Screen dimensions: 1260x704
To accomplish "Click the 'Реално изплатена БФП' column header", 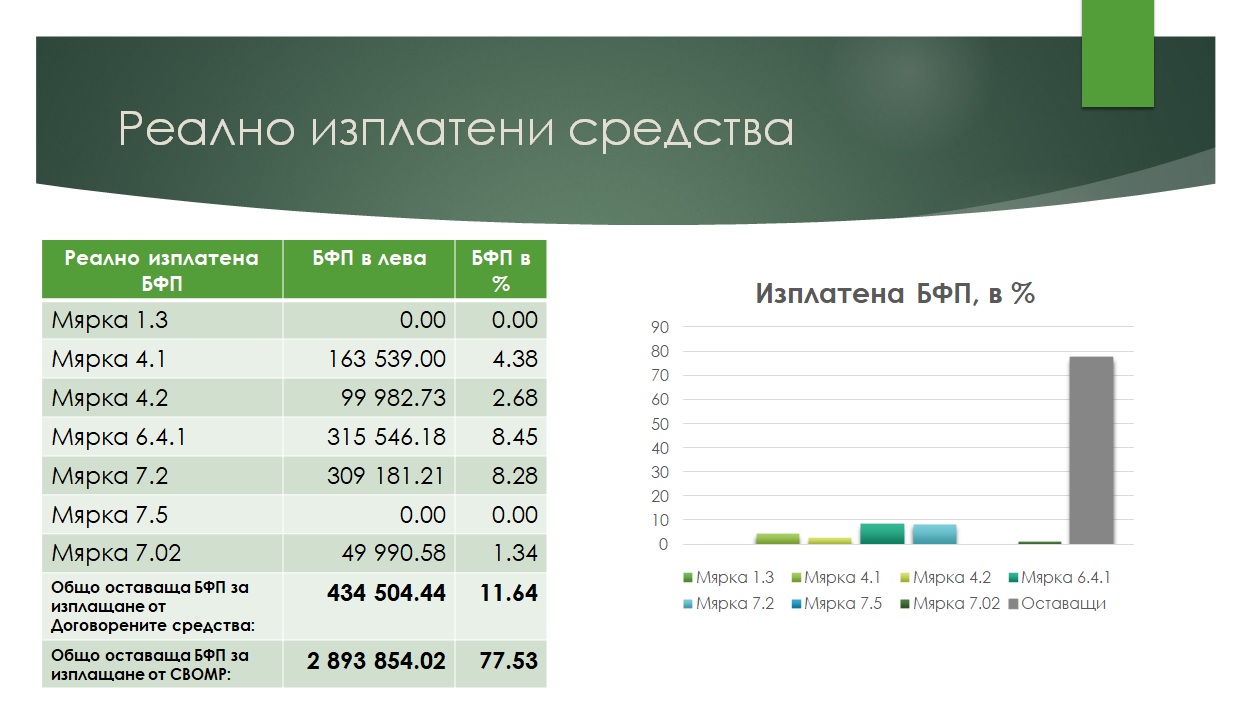I will click(162, 270).
